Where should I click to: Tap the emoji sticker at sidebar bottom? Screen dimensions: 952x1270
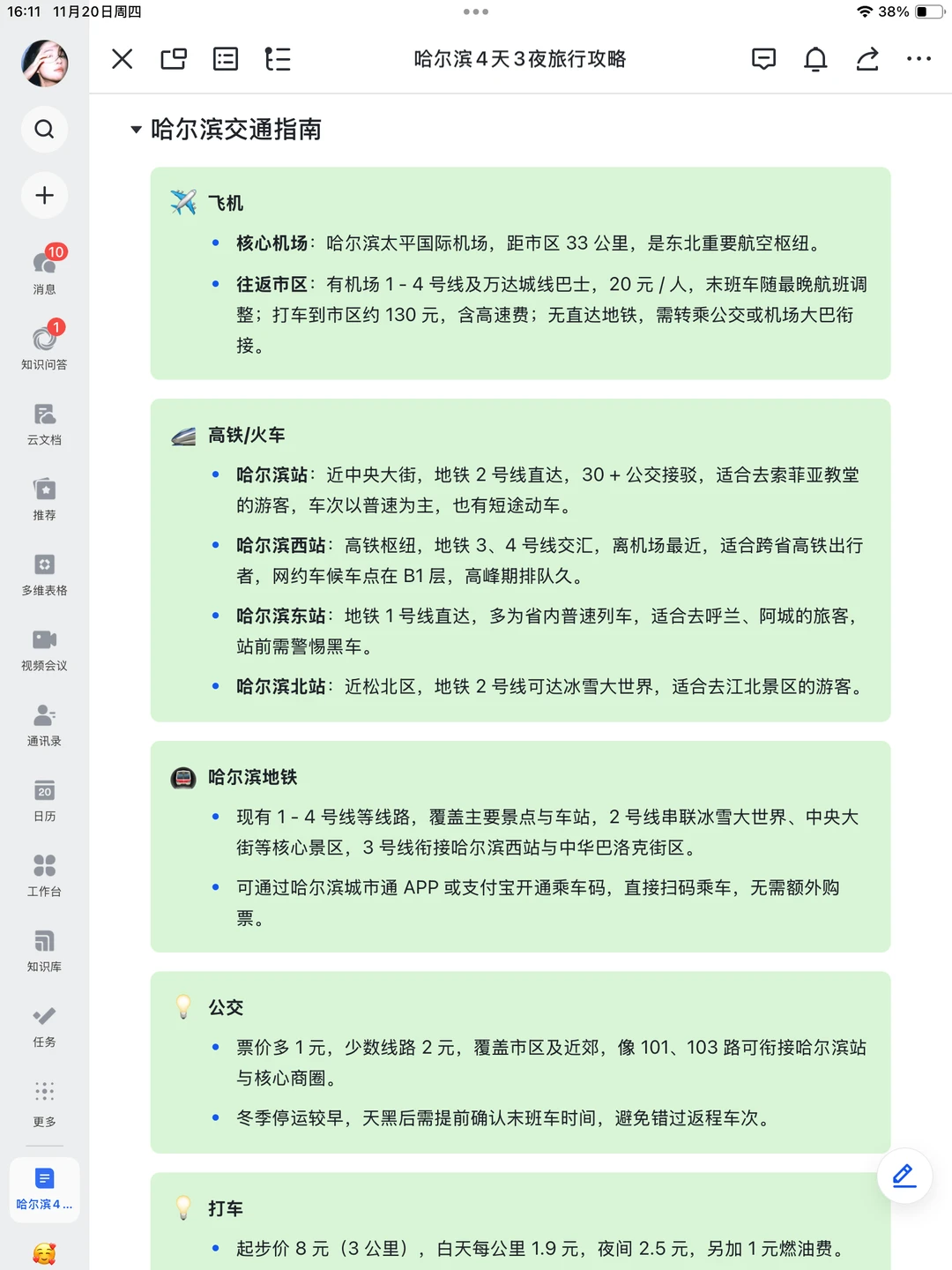pos(44,1251)
